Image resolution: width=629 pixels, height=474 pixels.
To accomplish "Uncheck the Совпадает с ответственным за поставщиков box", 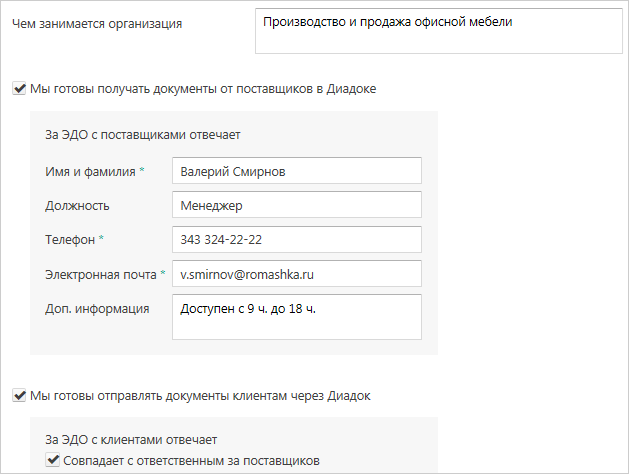I will (53, 460).
